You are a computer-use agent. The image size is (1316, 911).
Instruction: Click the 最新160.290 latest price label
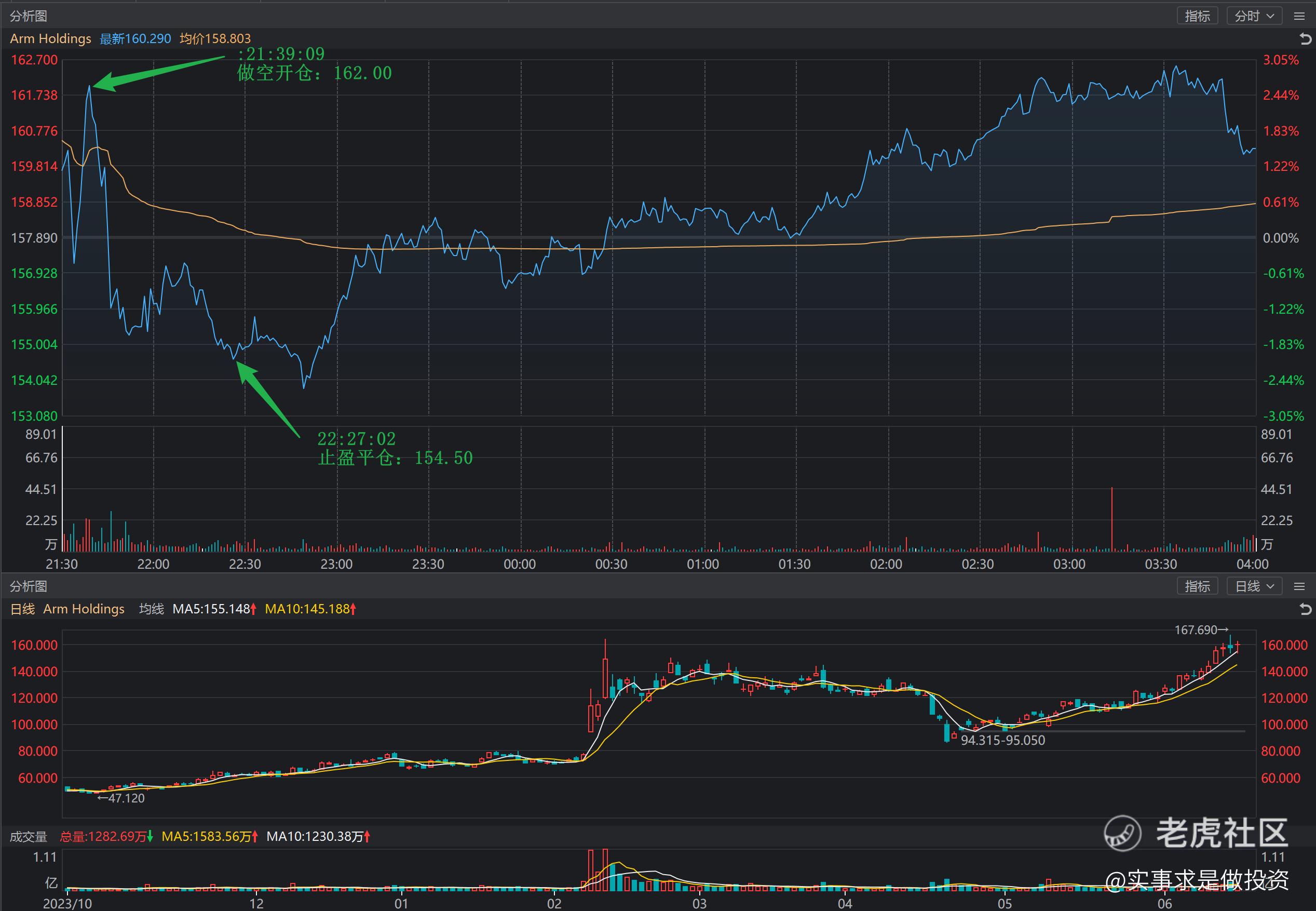click(135, 39)
